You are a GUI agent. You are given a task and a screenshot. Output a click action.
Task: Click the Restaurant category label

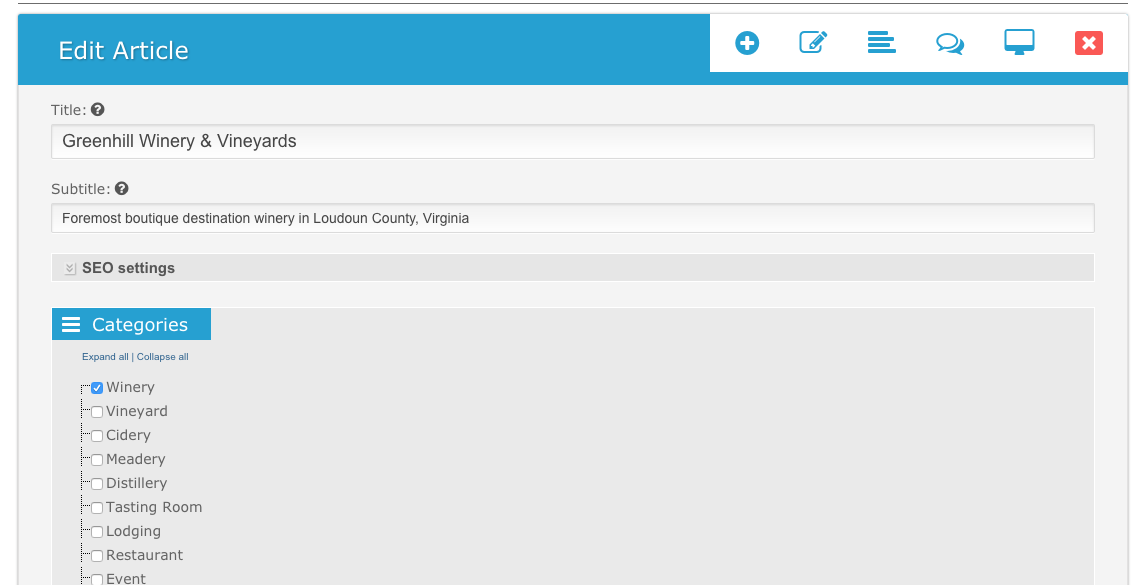[x=144, y=555]
